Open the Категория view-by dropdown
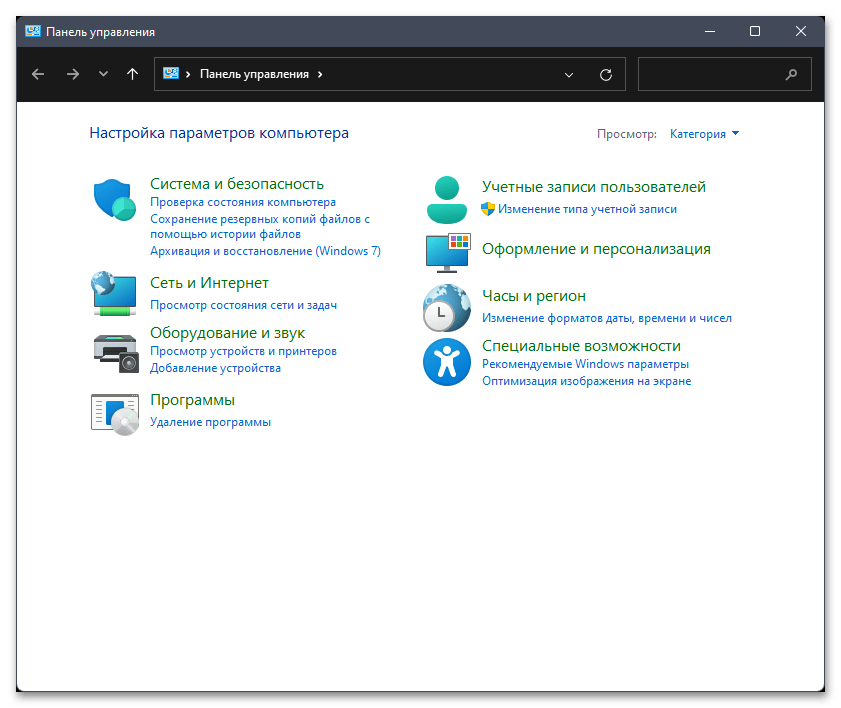Image resolution: width=841 pixels, height=708 pixels. 704,133
